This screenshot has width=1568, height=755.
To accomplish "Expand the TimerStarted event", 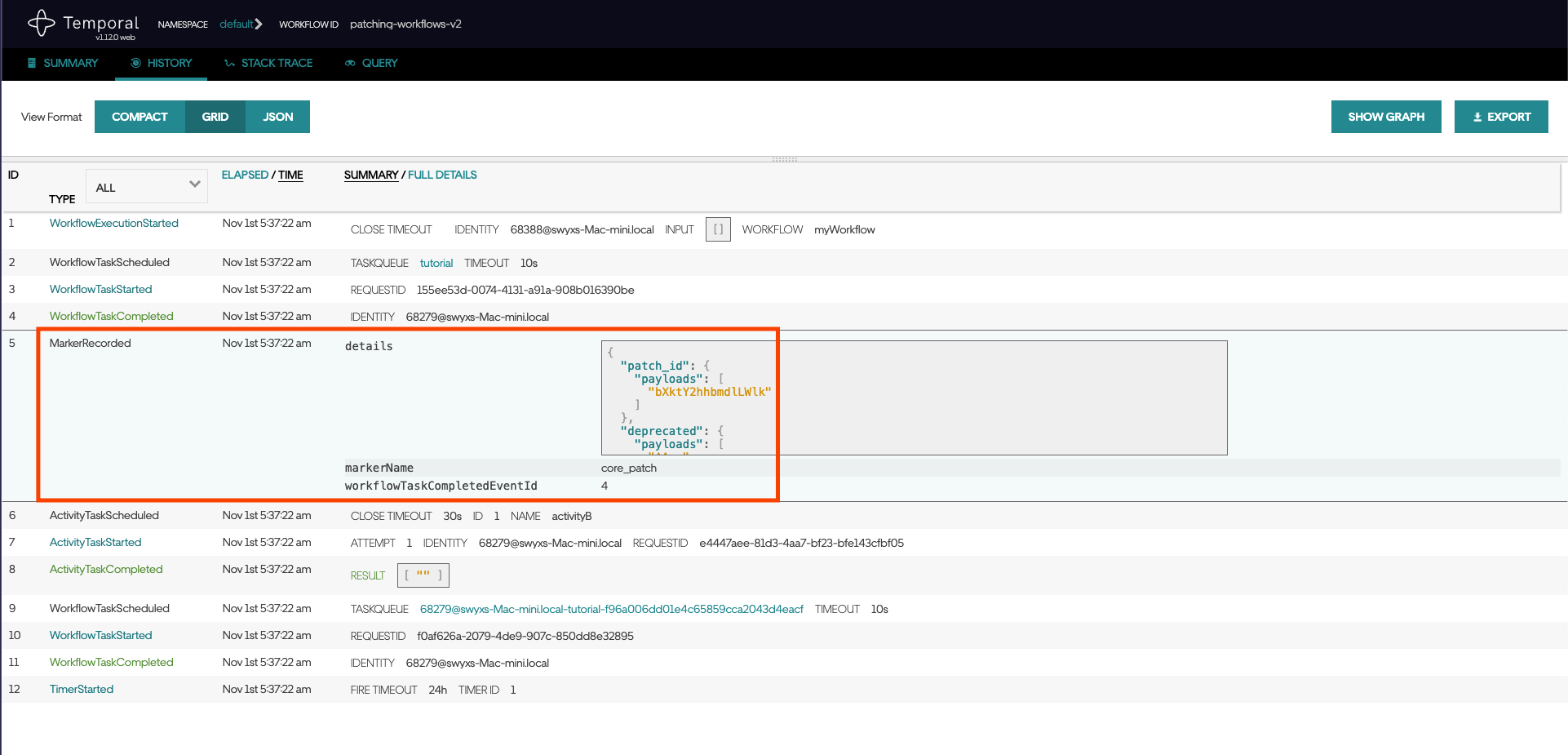I will pos(82,689).
